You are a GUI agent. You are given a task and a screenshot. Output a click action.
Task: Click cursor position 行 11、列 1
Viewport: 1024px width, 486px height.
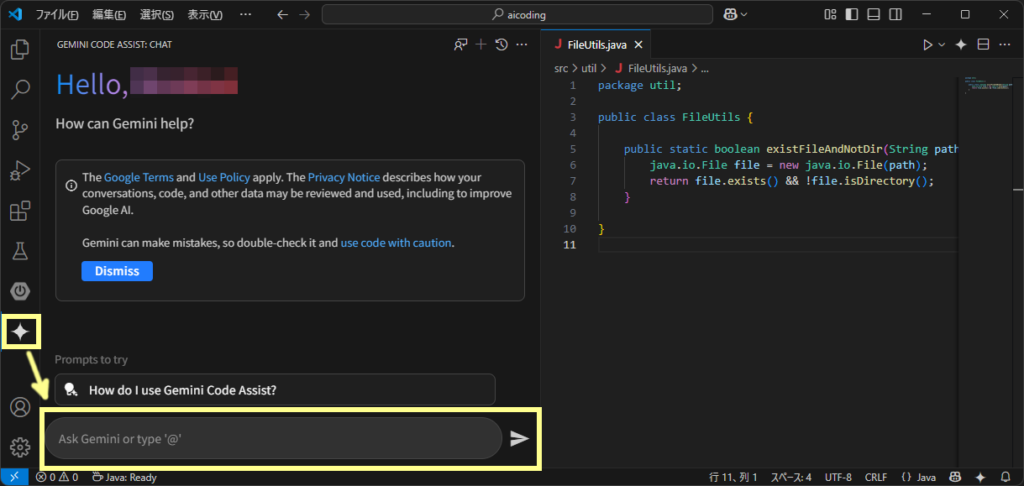click(733, 478)
